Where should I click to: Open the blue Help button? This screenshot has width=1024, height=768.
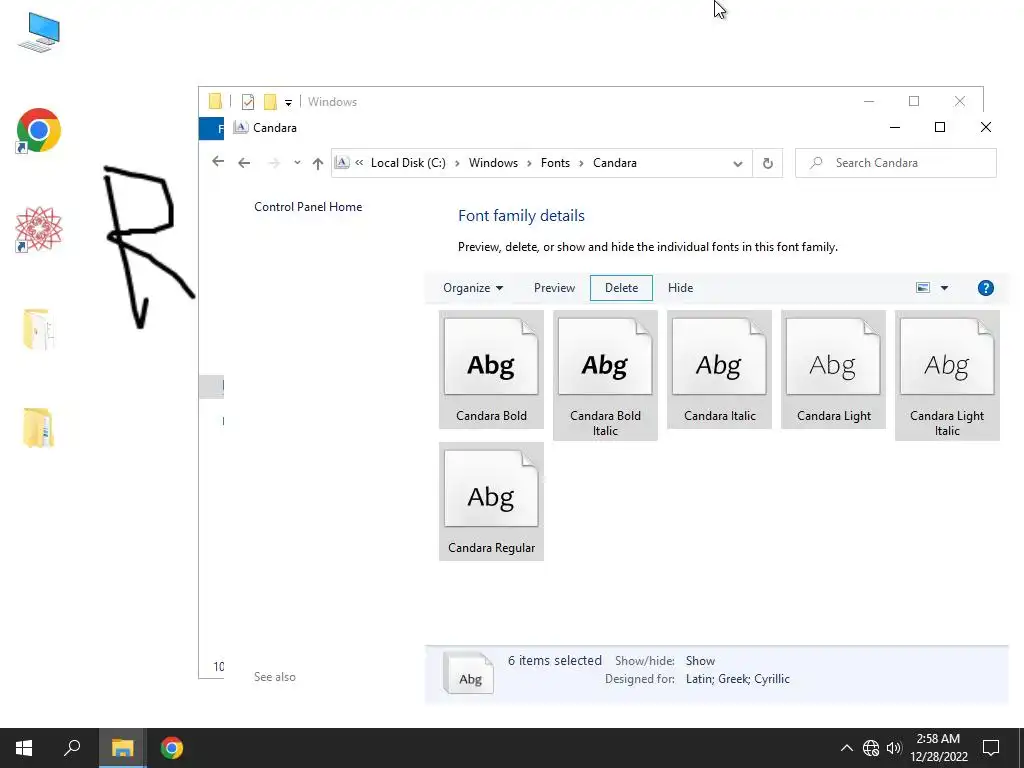point(985,288)
